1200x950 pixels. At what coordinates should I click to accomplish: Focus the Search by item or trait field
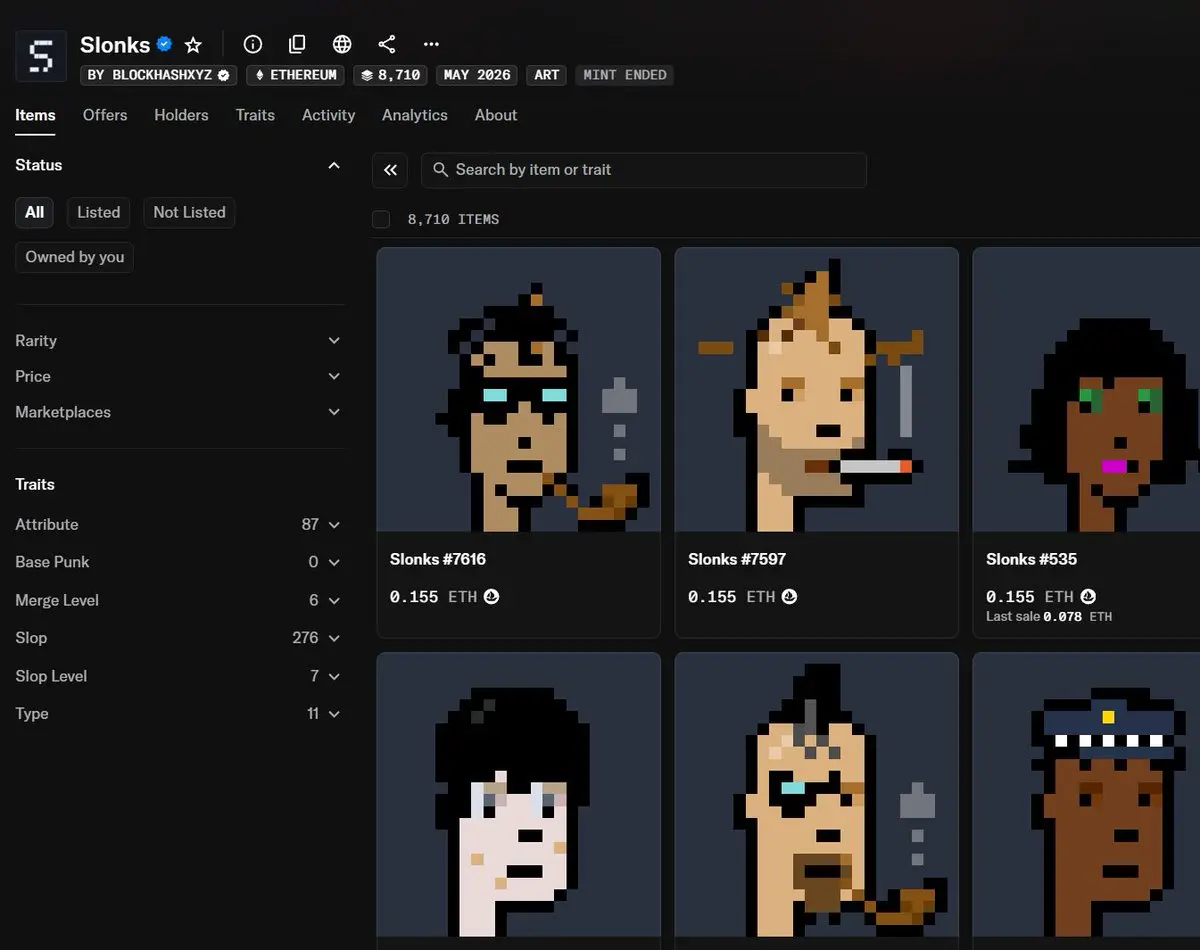644,170
